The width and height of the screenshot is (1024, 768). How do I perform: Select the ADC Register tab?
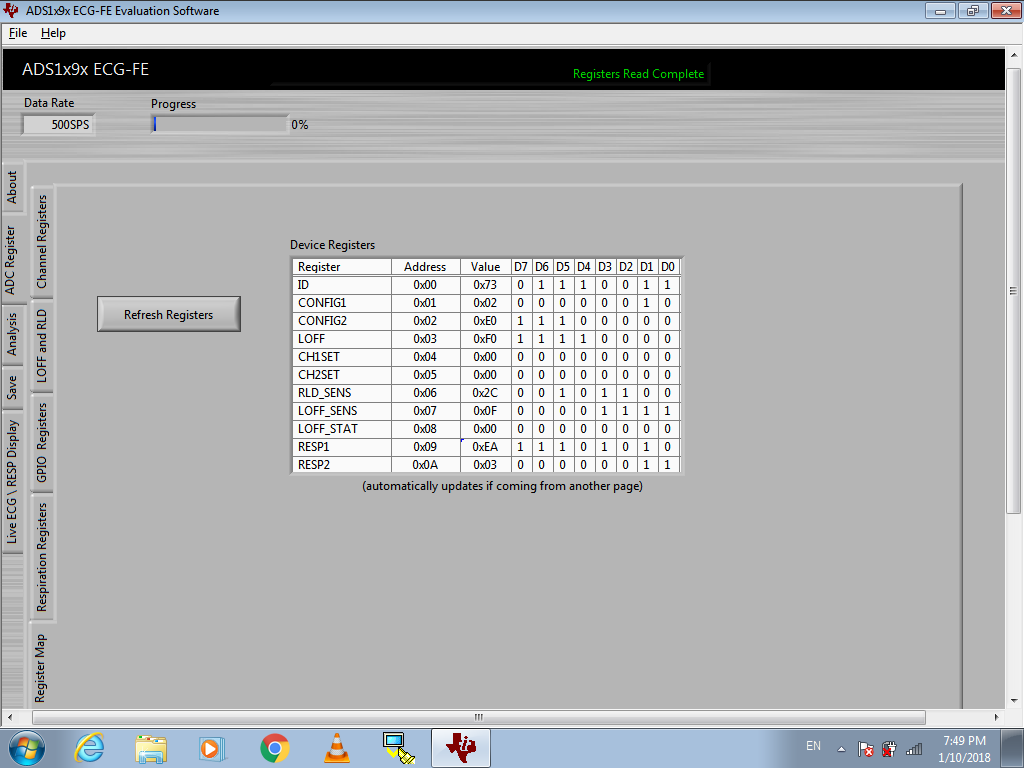tap(12, 260)
